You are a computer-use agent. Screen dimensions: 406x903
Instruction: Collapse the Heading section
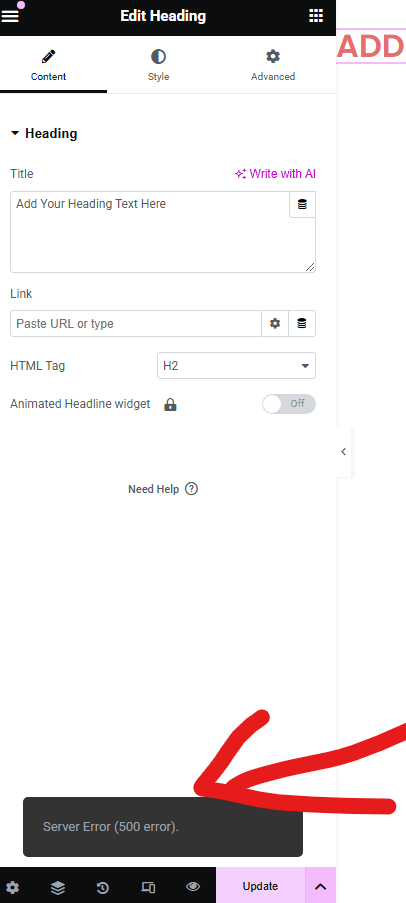(x=44, y=134)
